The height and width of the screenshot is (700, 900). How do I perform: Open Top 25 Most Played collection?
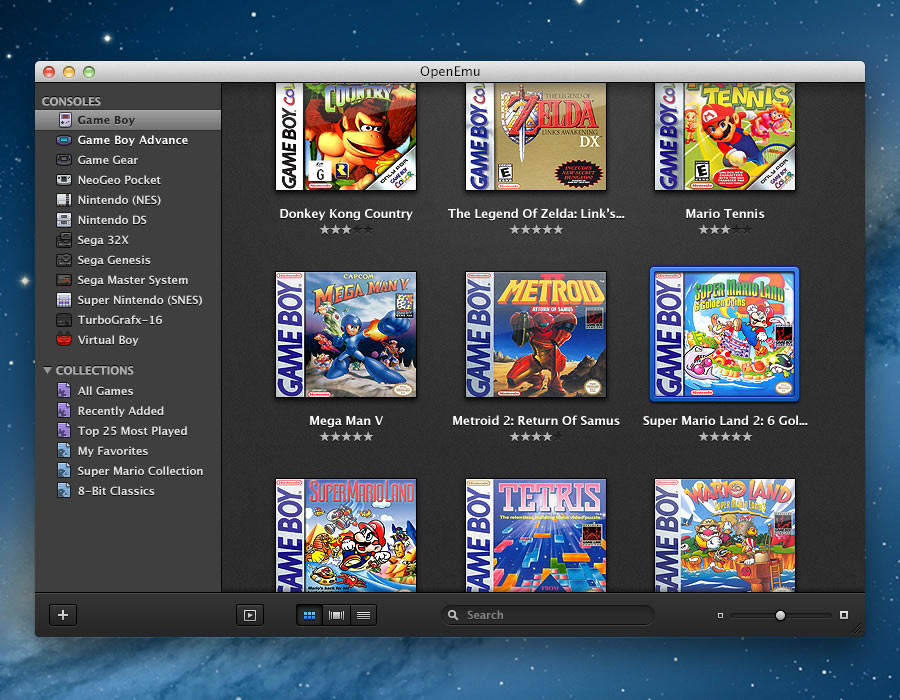coord(128,431)
